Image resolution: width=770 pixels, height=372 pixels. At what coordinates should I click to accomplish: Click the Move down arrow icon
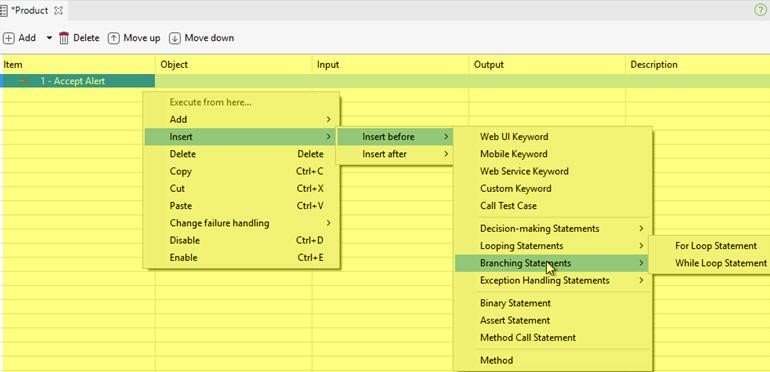pyautogui.click(x=175, y=38)
